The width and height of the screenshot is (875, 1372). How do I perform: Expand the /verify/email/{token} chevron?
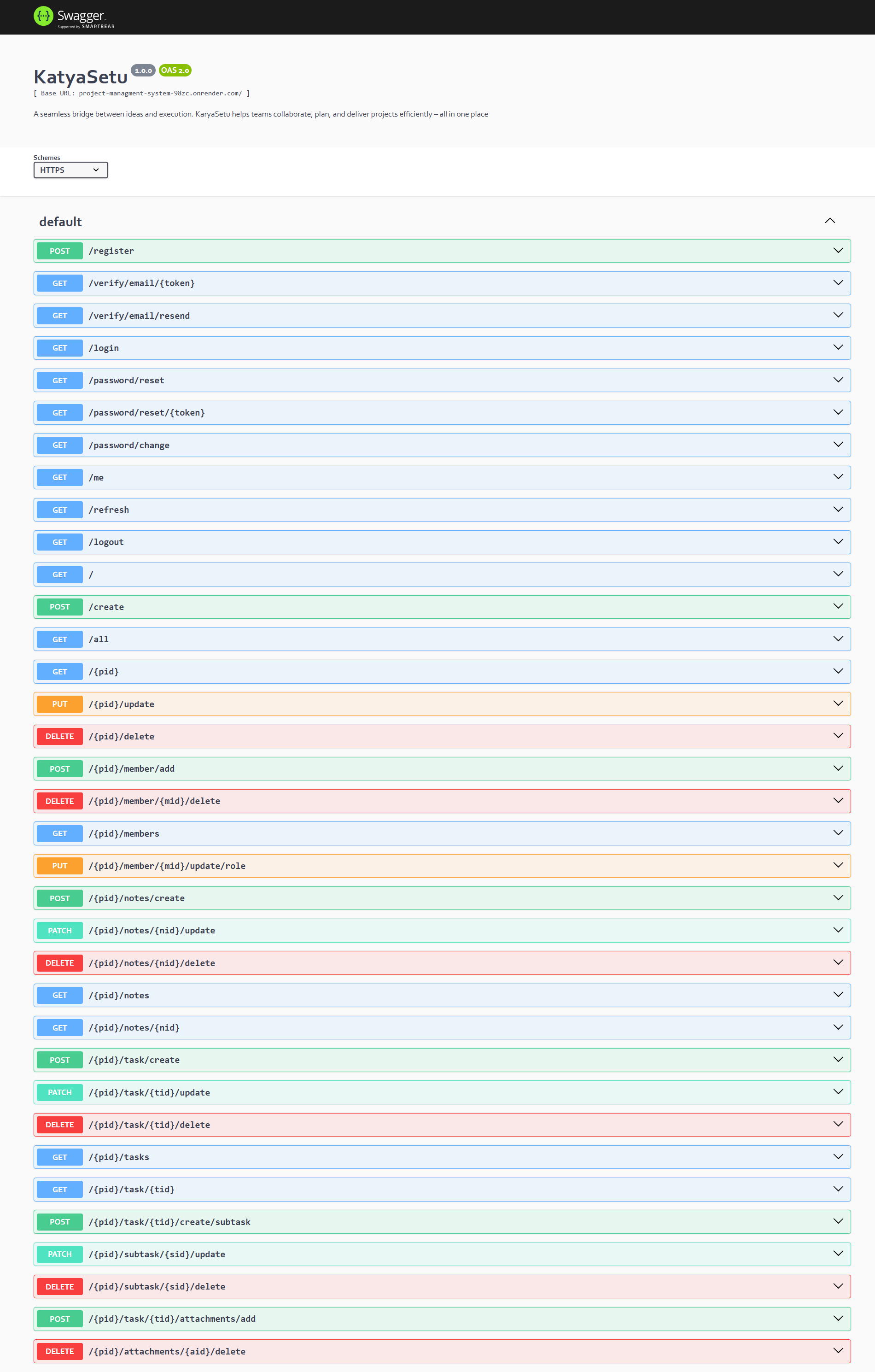pyautogui.click(x=838, y=283)
